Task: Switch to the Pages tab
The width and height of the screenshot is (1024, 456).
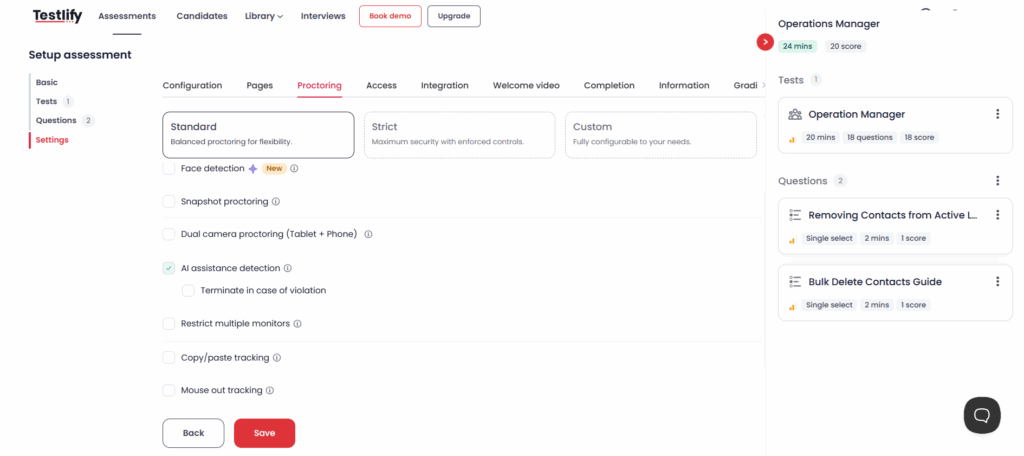Action: click(260, 86)
